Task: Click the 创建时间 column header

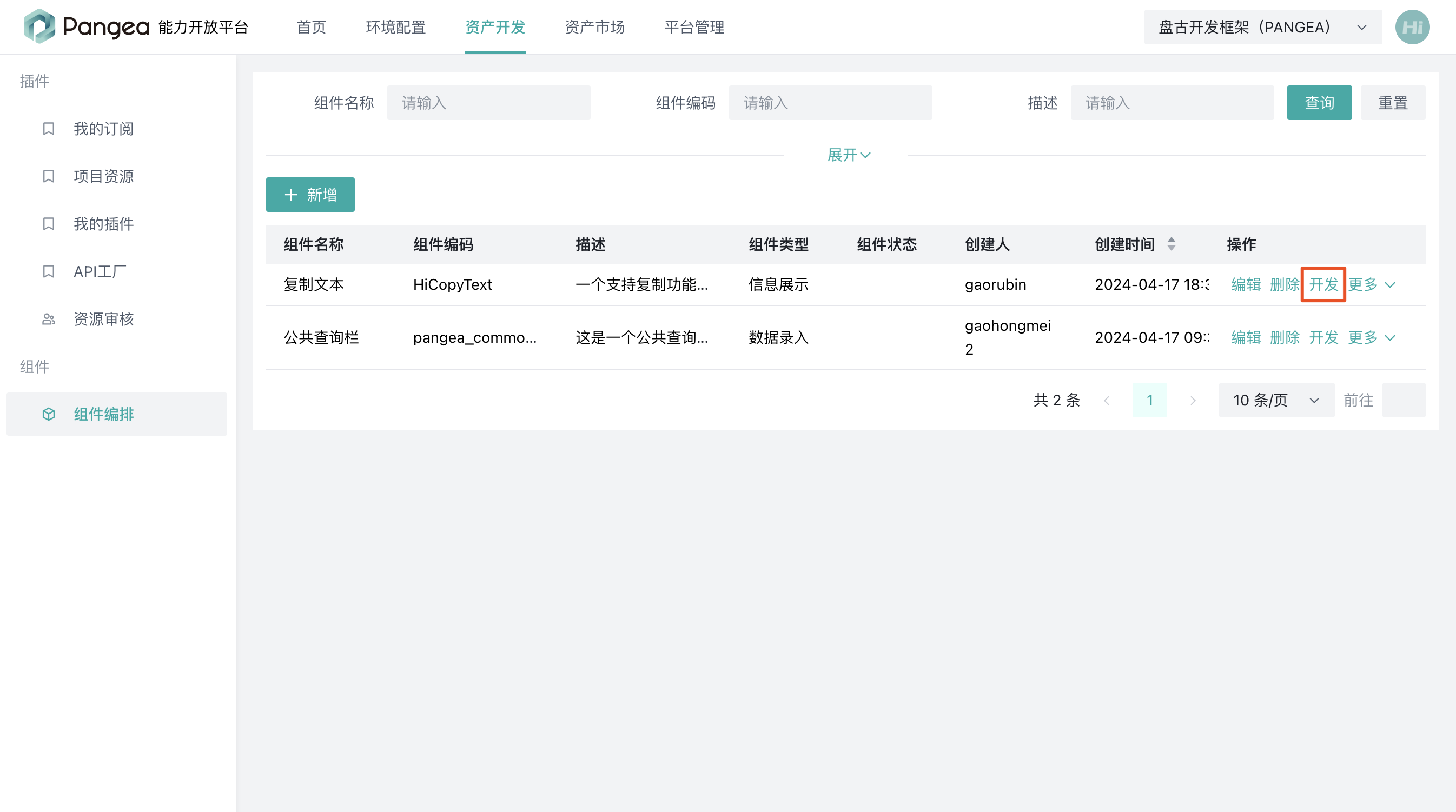Action: click(x=1124, y=244)
